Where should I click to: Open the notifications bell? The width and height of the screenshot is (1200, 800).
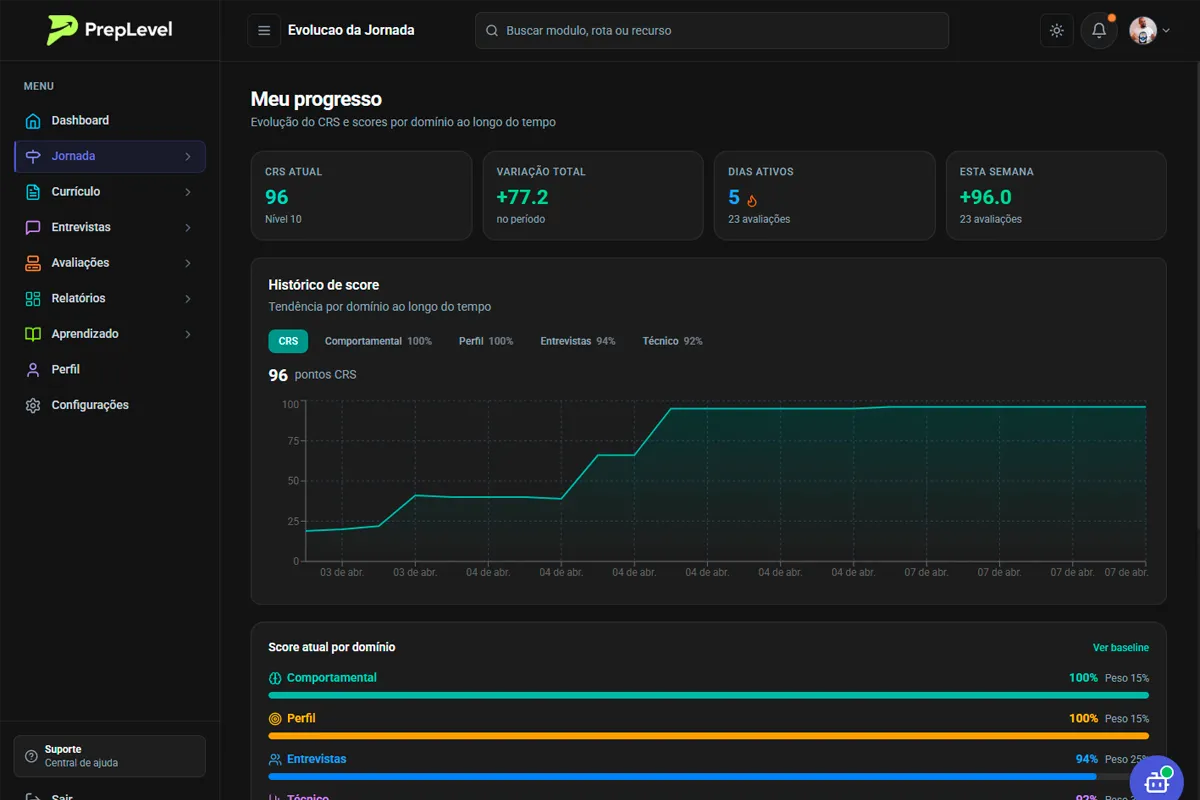1099,31
